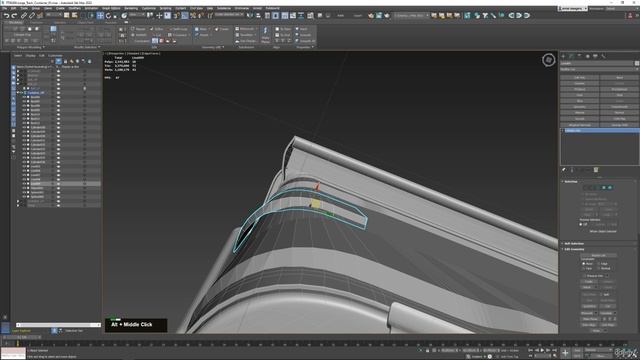640x360 pixels.
Task: Open the Named Selection Sets dropdown
Action: 229,15
